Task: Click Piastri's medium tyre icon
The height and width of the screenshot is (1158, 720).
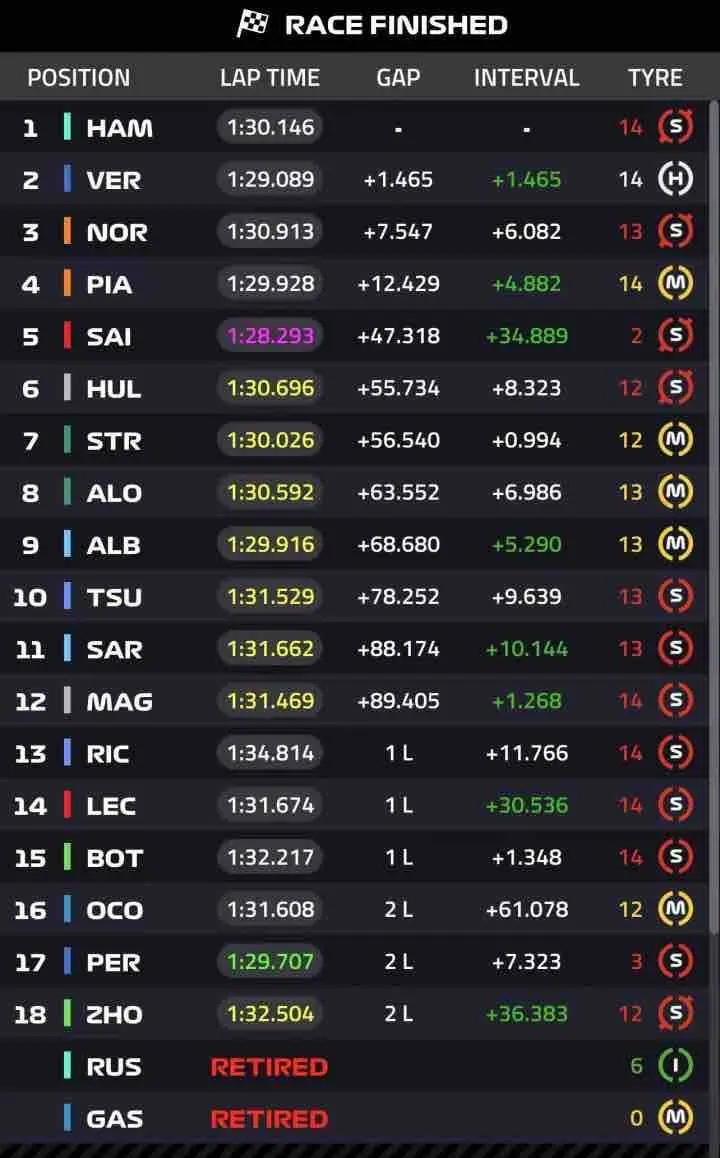Action: pyautogui.click(x=675, y=284)
